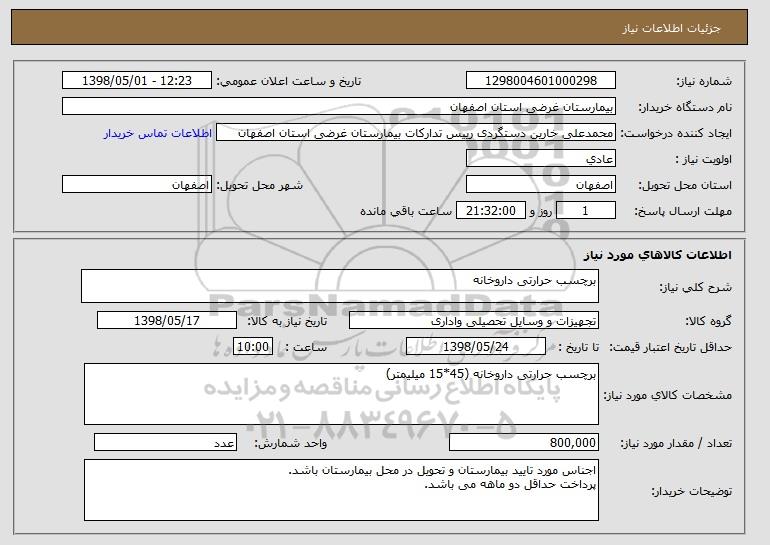Click the label شماره نیاز
The image size is (770, 545).
click(x=704, y=82)
